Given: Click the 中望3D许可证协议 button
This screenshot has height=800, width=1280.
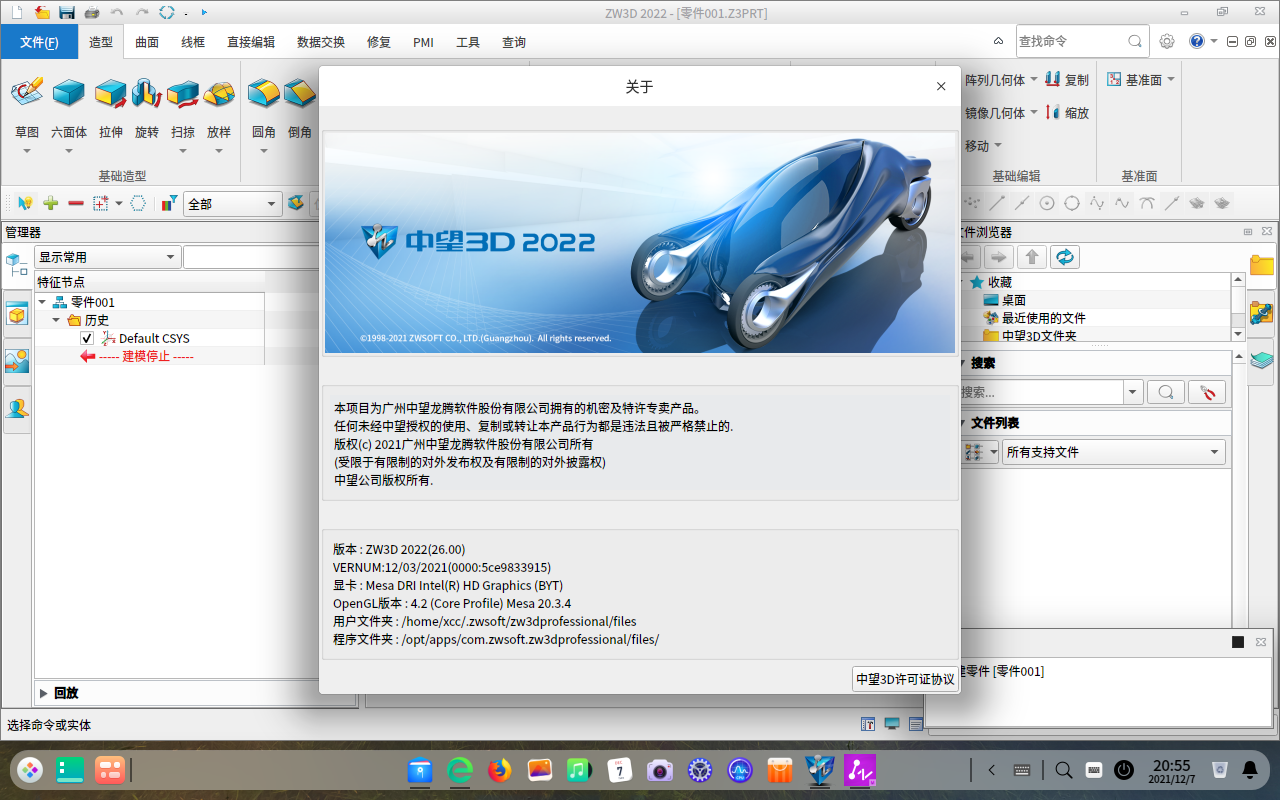Looking at the screenshot, I should point(904,678).
